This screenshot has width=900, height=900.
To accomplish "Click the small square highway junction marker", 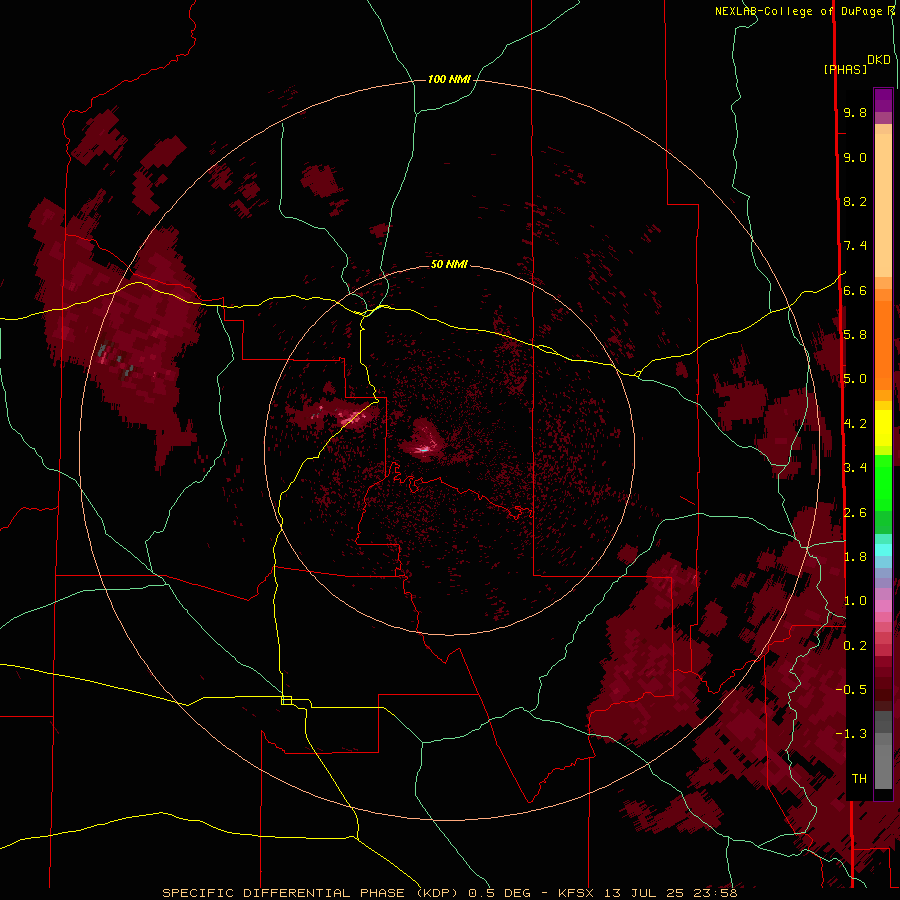I will click(x=286, y=700).
